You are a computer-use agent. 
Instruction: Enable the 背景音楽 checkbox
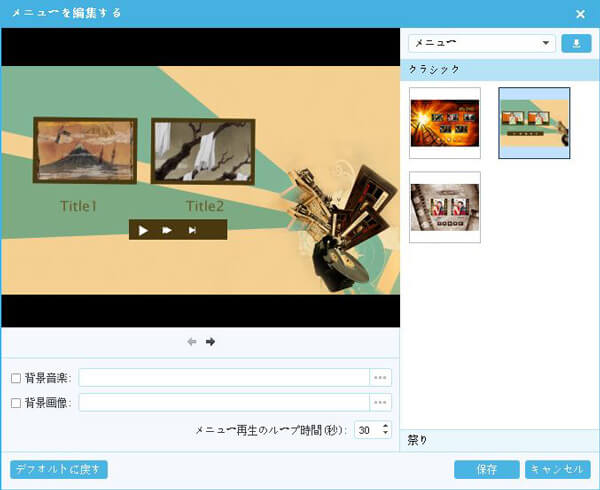click(x=15, y=378)
